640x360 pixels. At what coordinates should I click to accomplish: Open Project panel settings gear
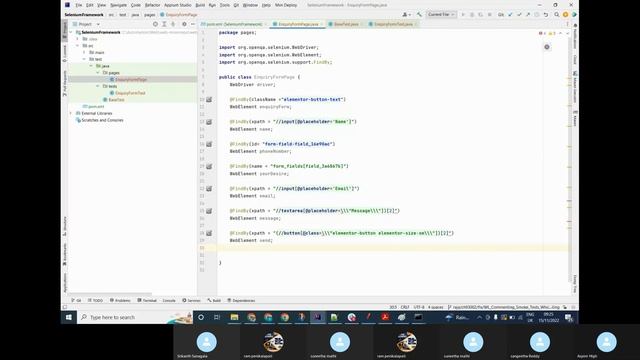[184, 24]
